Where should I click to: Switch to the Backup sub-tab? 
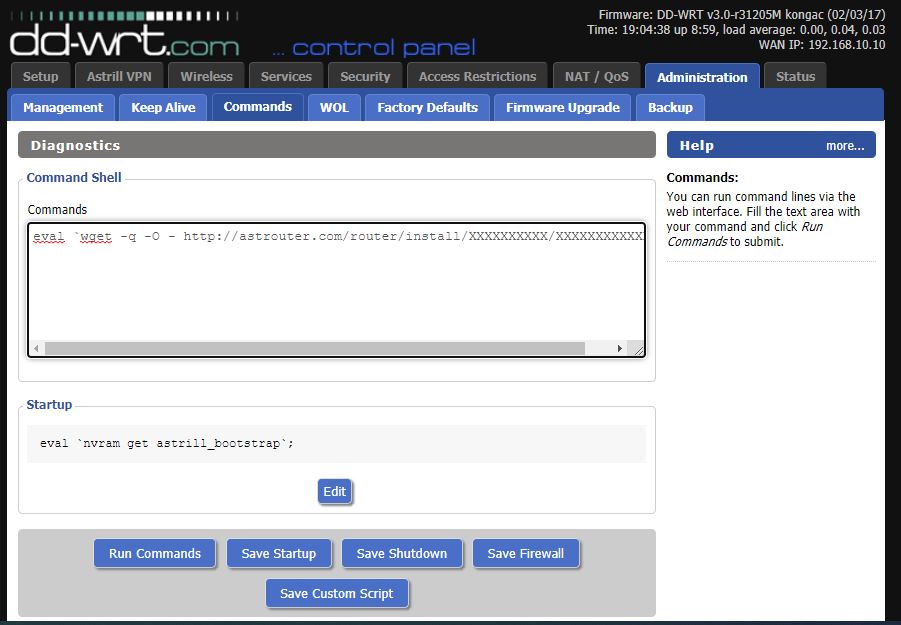tap(670, 107)
